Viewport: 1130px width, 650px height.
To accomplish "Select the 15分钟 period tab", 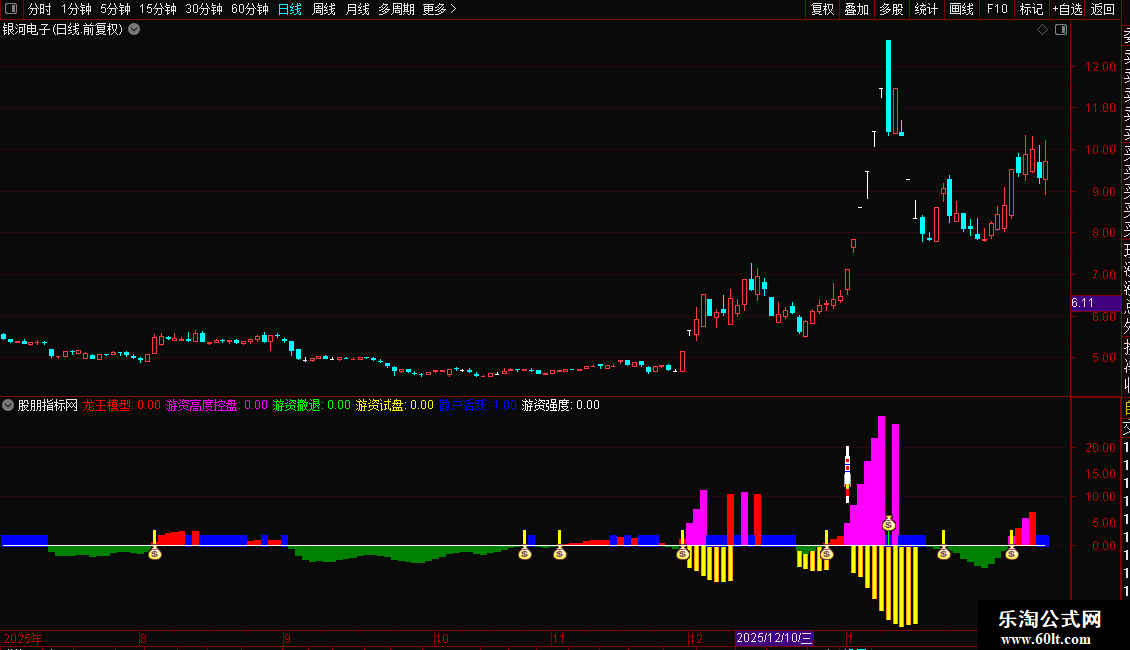I will (157, 9).
